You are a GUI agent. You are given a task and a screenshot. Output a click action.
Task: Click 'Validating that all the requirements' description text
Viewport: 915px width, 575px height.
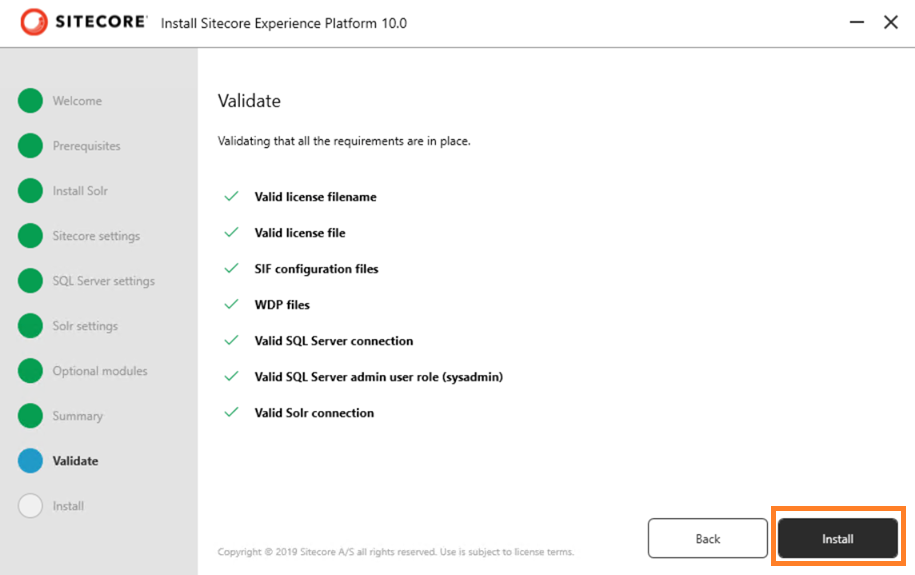coord(344,141)
